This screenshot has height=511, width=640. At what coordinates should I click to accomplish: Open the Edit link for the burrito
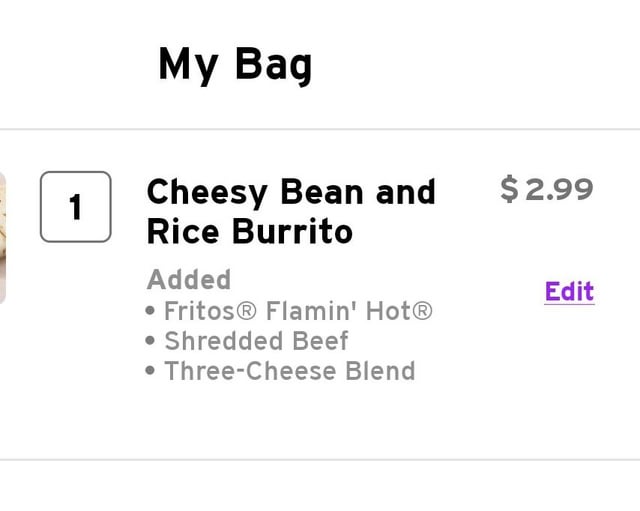click(569, 291)
